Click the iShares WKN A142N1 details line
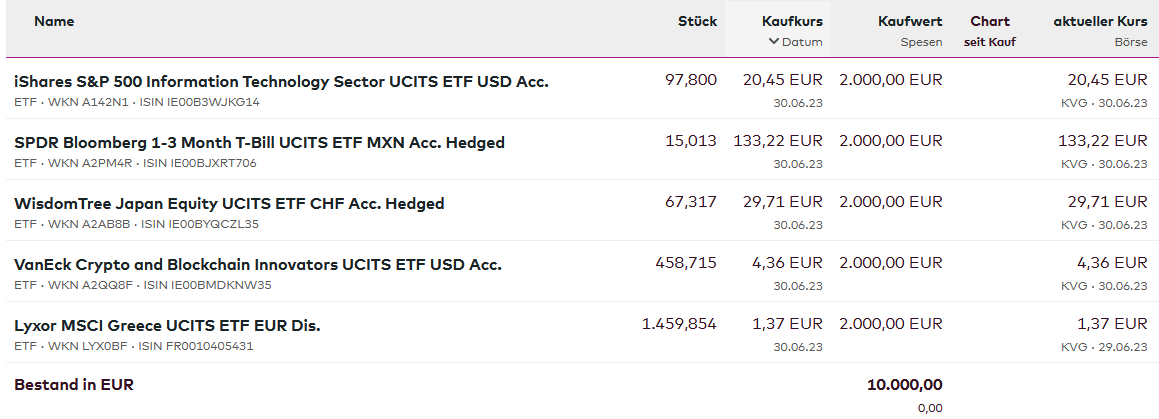The image size is (1159, 419). tap(137, 102)
